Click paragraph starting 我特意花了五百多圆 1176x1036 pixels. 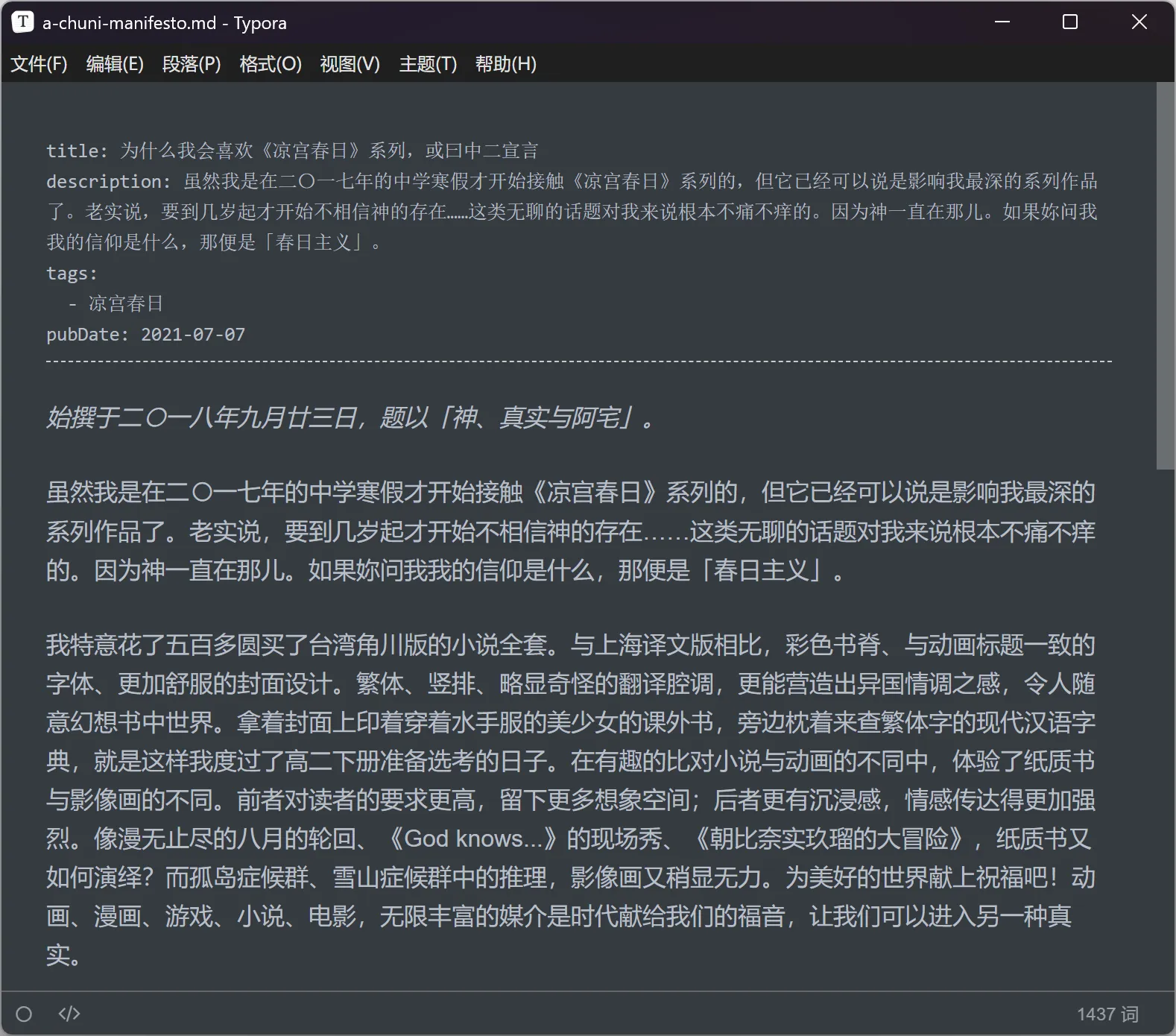(571, 800)
